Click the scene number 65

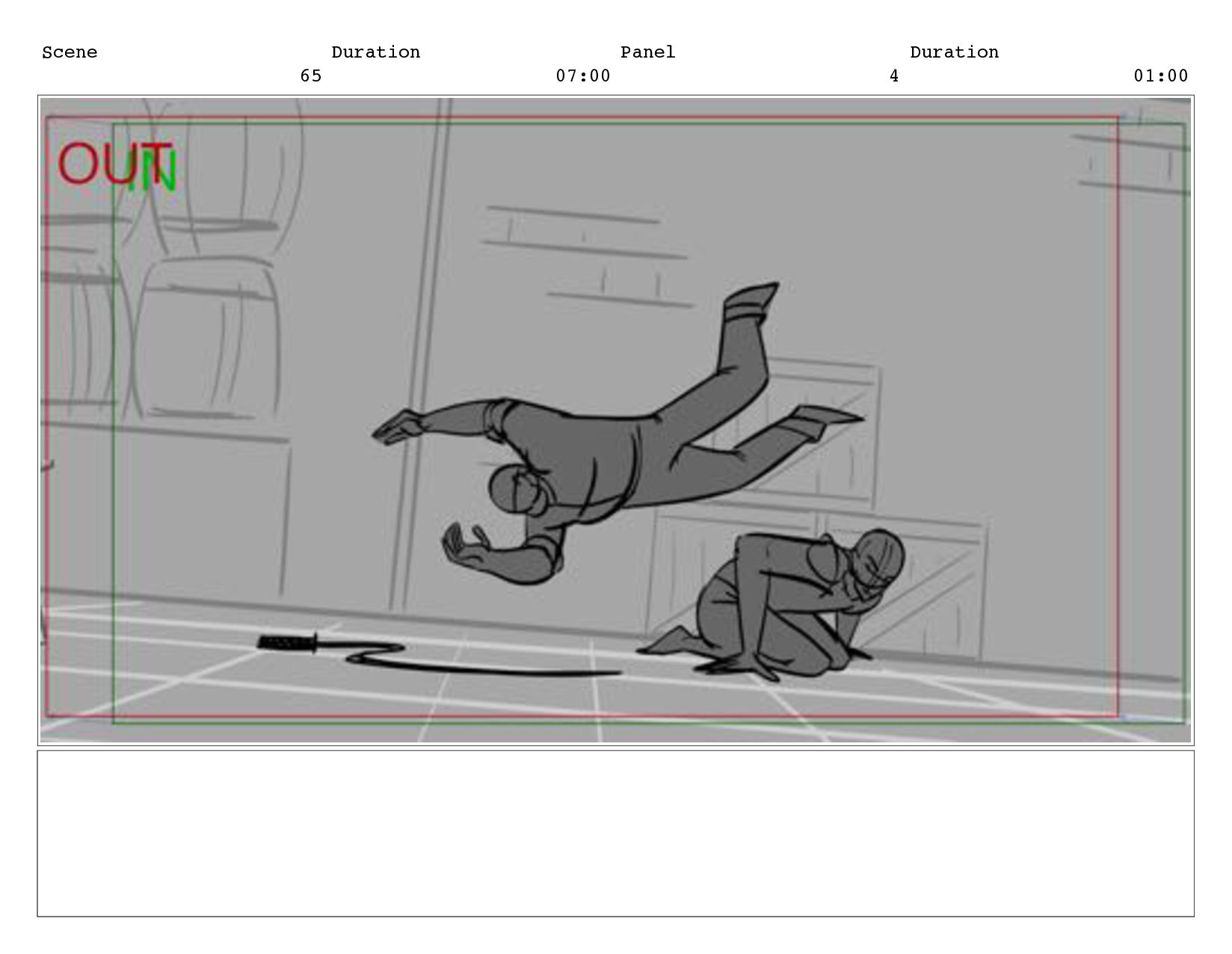[311, 76]
